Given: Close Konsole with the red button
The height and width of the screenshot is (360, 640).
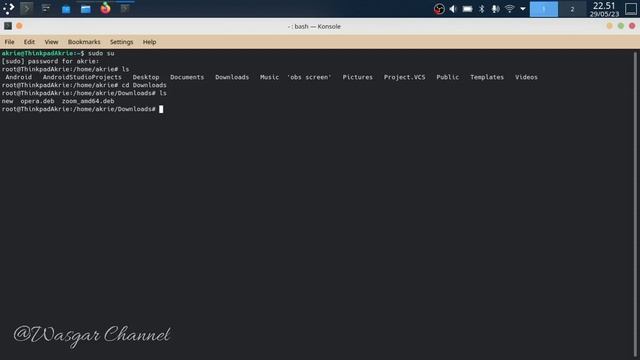Looking at the screenshot, I should coord(632,26).
